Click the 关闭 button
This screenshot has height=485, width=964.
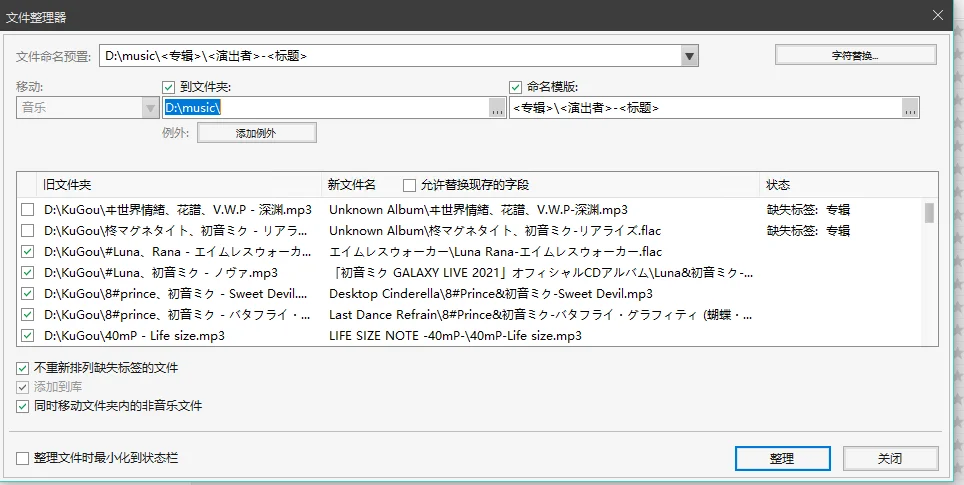coord(890,459)
